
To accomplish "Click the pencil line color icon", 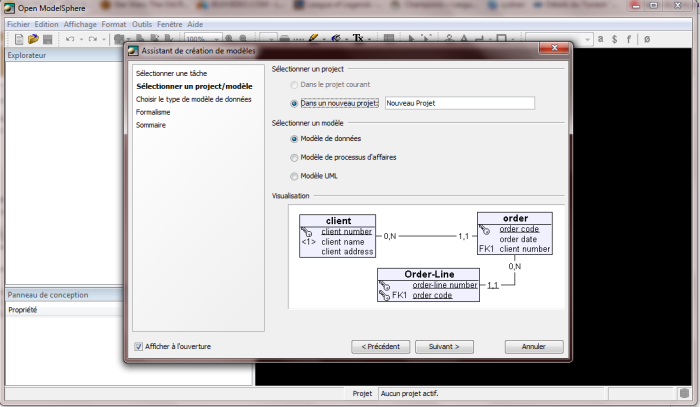I will [313, 39].
